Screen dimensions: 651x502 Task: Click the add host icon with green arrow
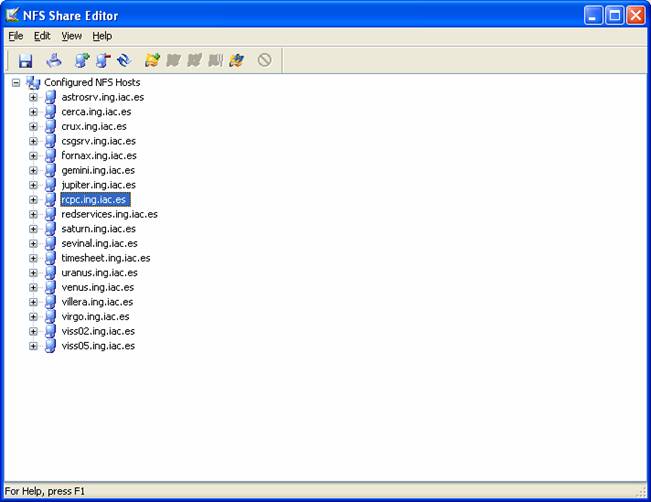[x=82, y=61]
